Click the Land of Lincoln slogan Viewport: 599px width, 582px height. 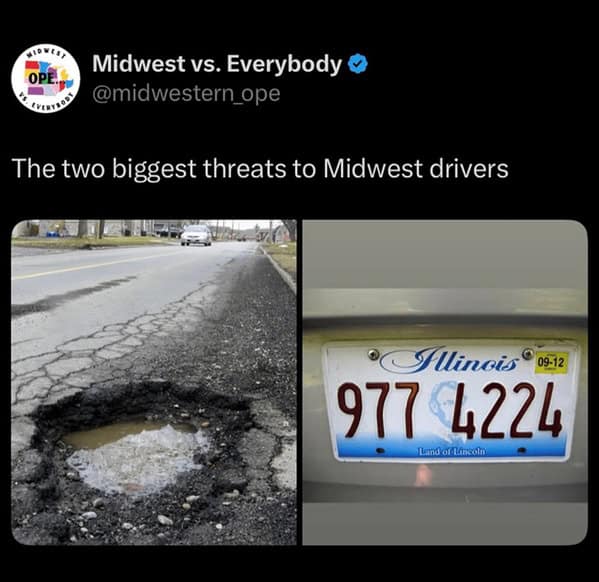452,452
